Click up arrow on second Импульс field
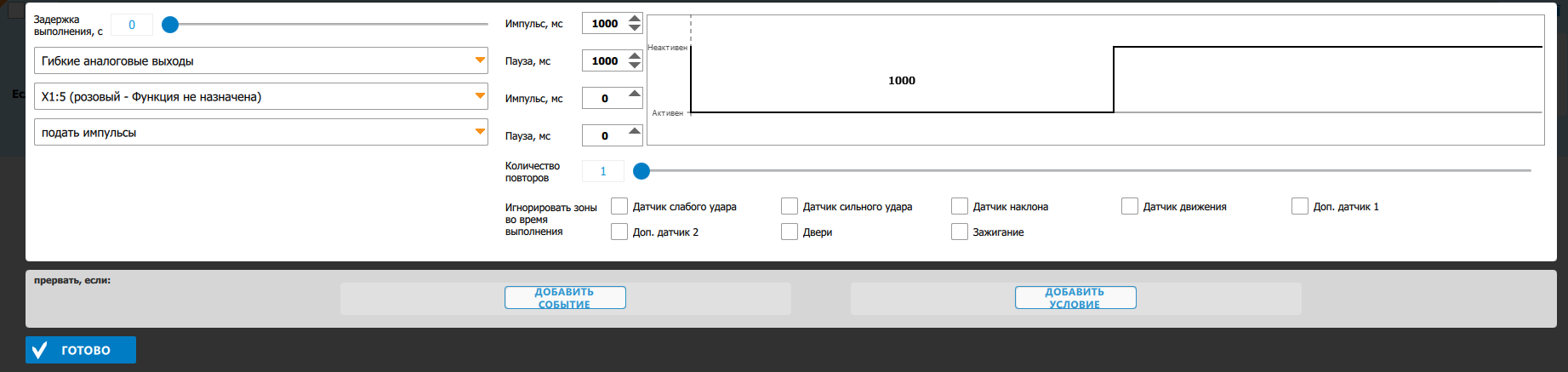1568x372 pixels. pyautogui.click(x=635, y=94)
